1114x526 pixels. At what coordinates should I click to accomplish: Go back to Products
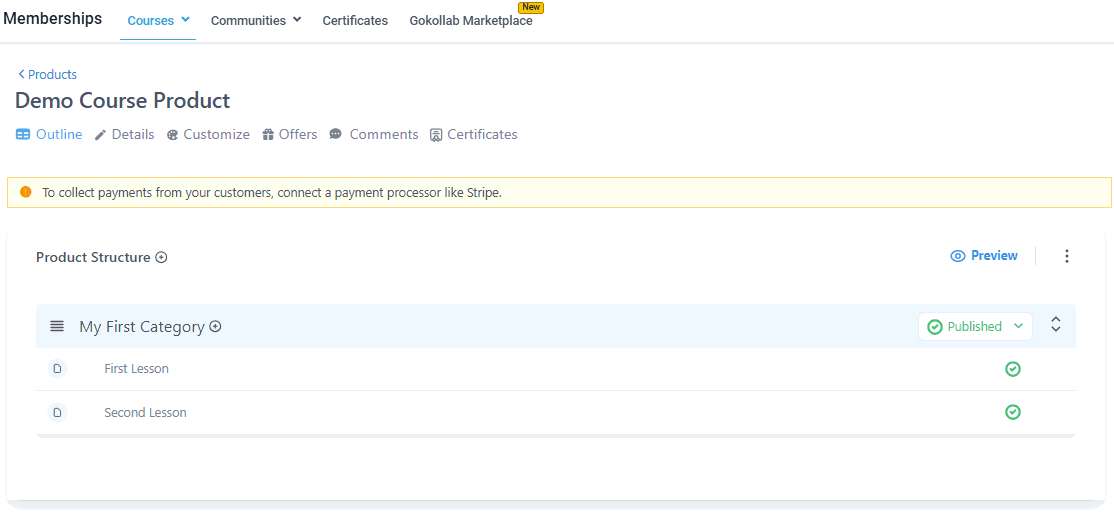click(x=48, y=75)
